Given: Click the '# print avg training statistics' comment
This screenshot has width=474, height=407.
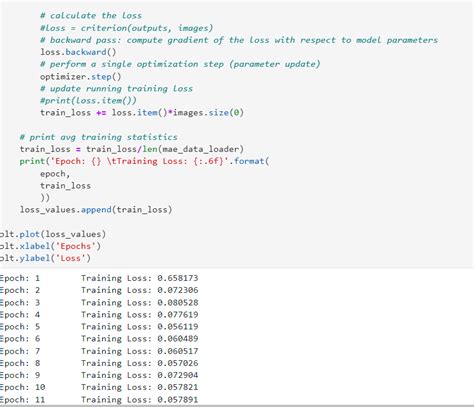Looking at the screenshot, I should pyautogui.click(x=99, y=137).
